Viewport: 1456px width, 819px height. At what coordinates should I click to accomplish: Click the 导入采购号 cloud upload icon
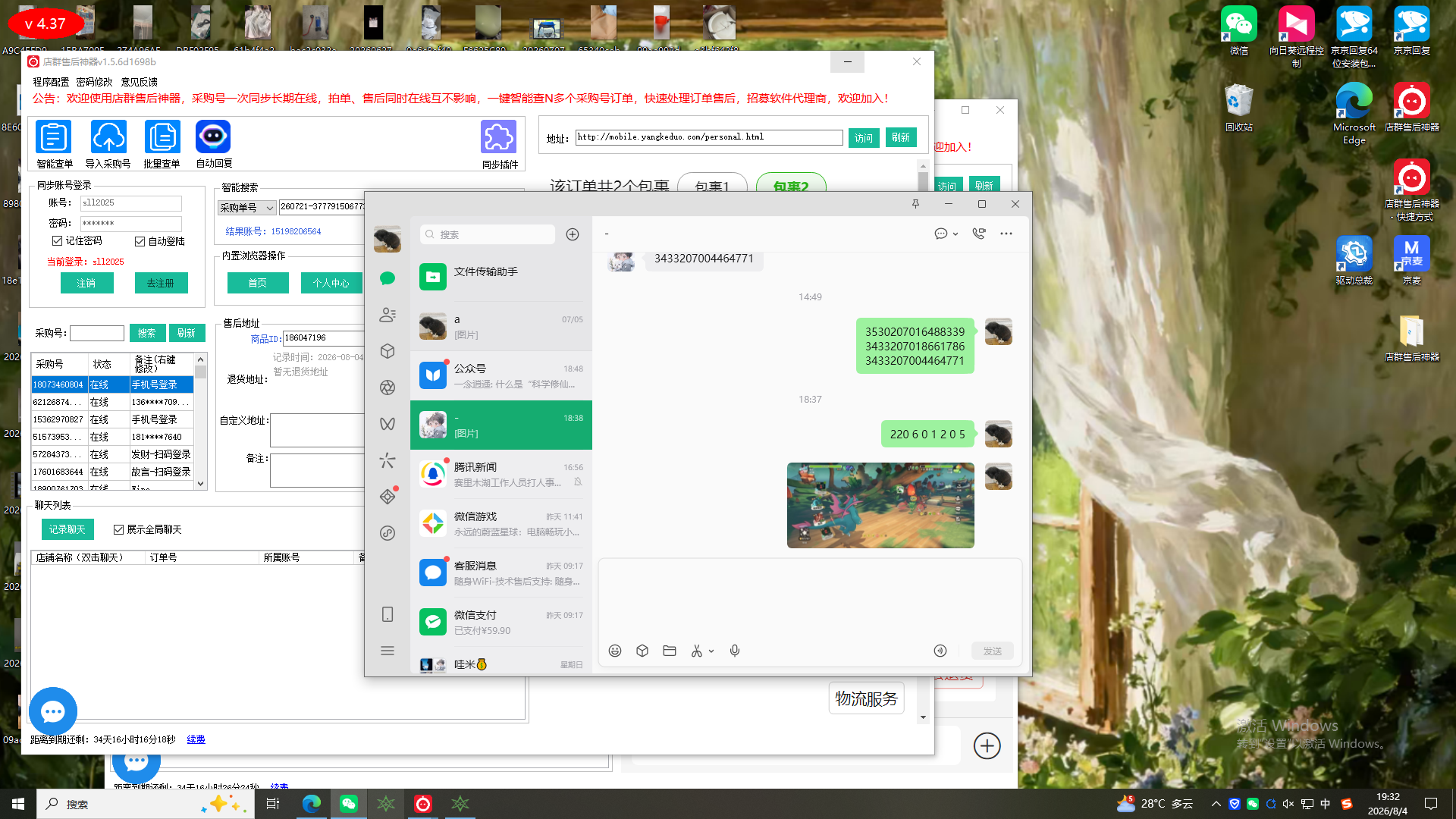pyautogui.click(x=108, y=137)
